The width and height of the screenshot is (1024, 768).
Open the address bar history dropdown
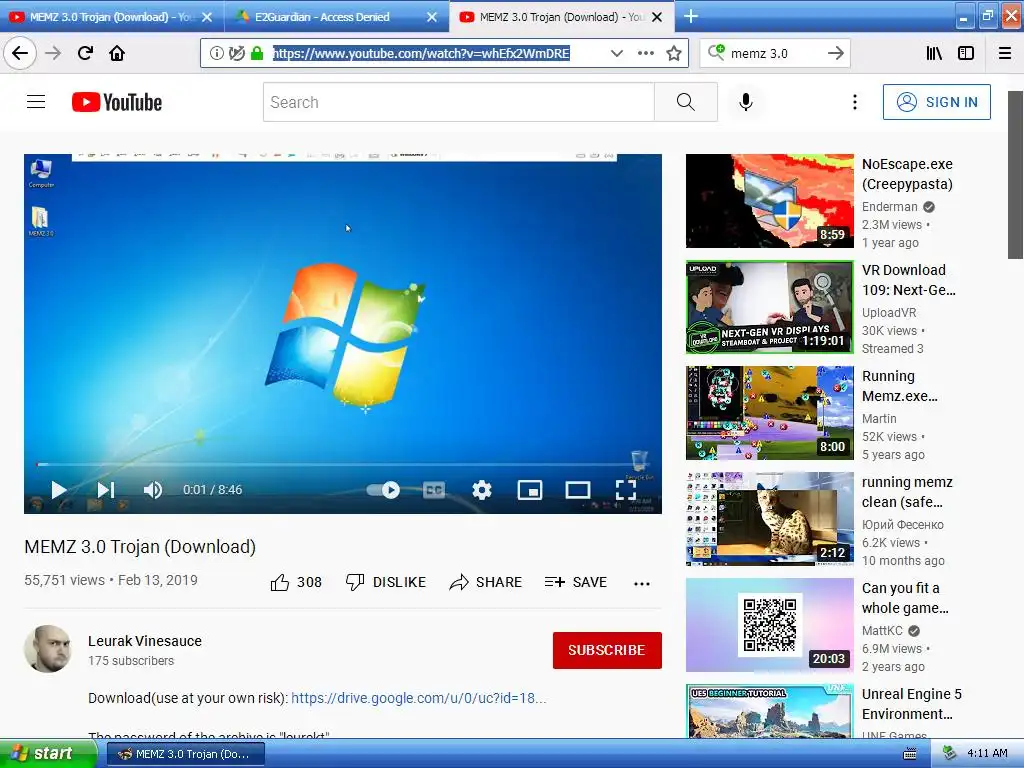click(616, 53)
